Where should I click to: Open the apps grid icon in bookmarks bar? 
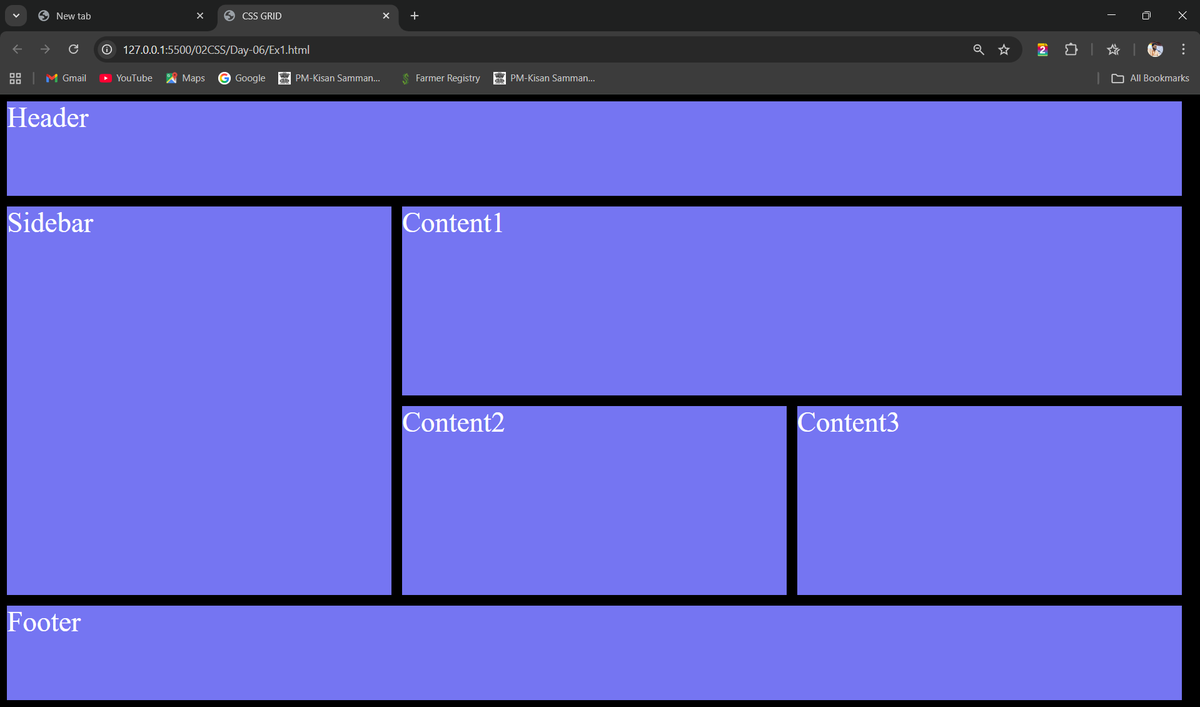[15, 78]
